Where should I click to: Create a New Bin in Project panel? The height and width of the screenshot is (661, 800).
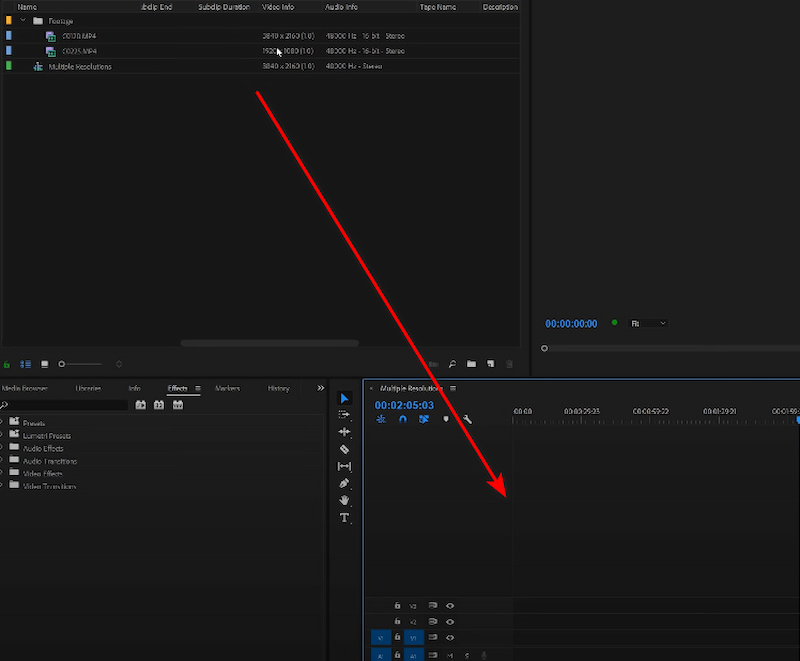pos(471,364)
